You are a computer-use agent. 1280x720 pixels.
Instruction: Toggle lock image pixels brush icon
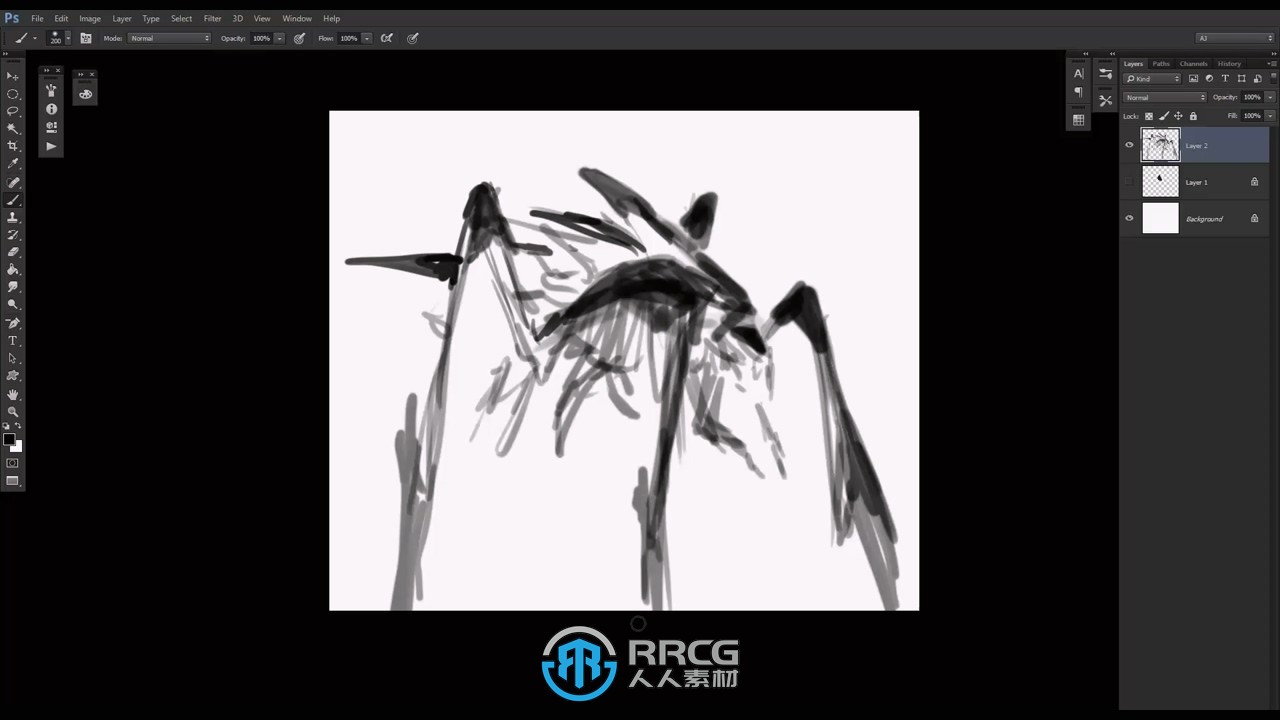coord(1164,116)
